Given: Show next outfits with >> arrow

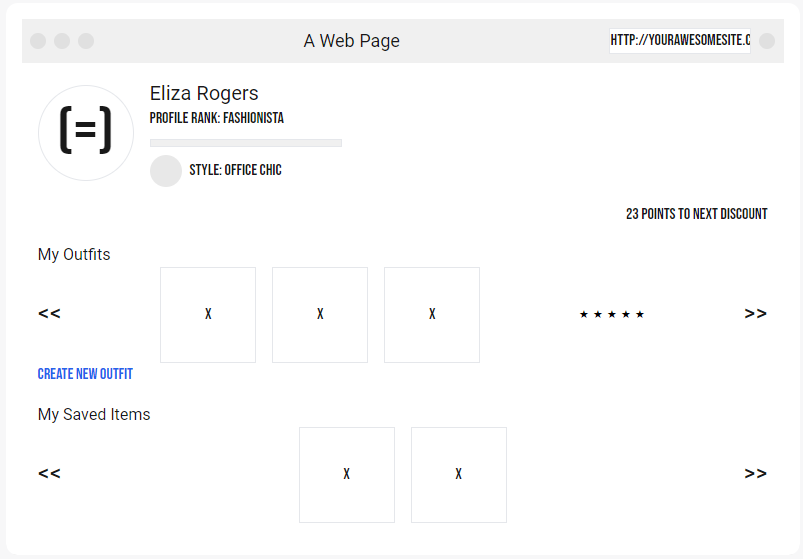Looking at the screenshot, I should coord(756,314).
